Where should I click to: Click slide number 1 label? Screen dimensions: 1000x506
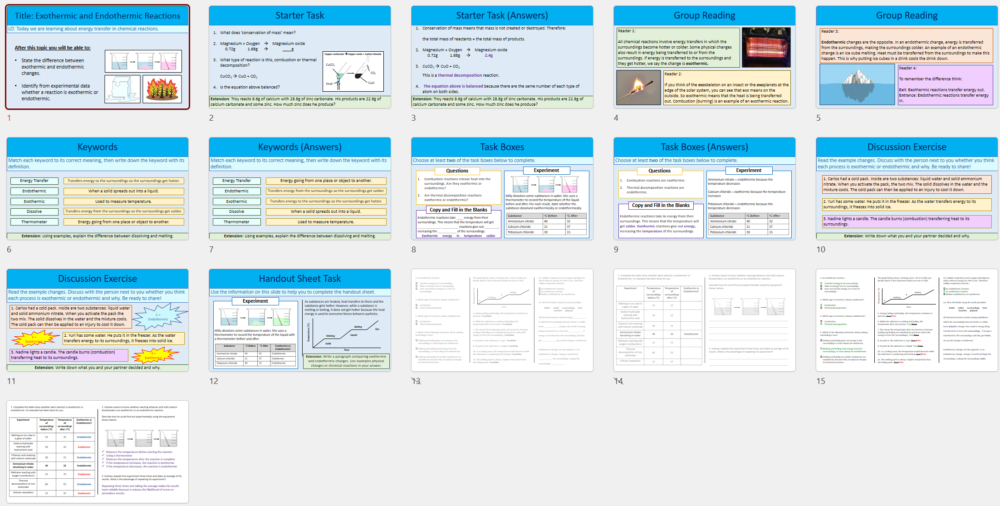coord(10,118)
